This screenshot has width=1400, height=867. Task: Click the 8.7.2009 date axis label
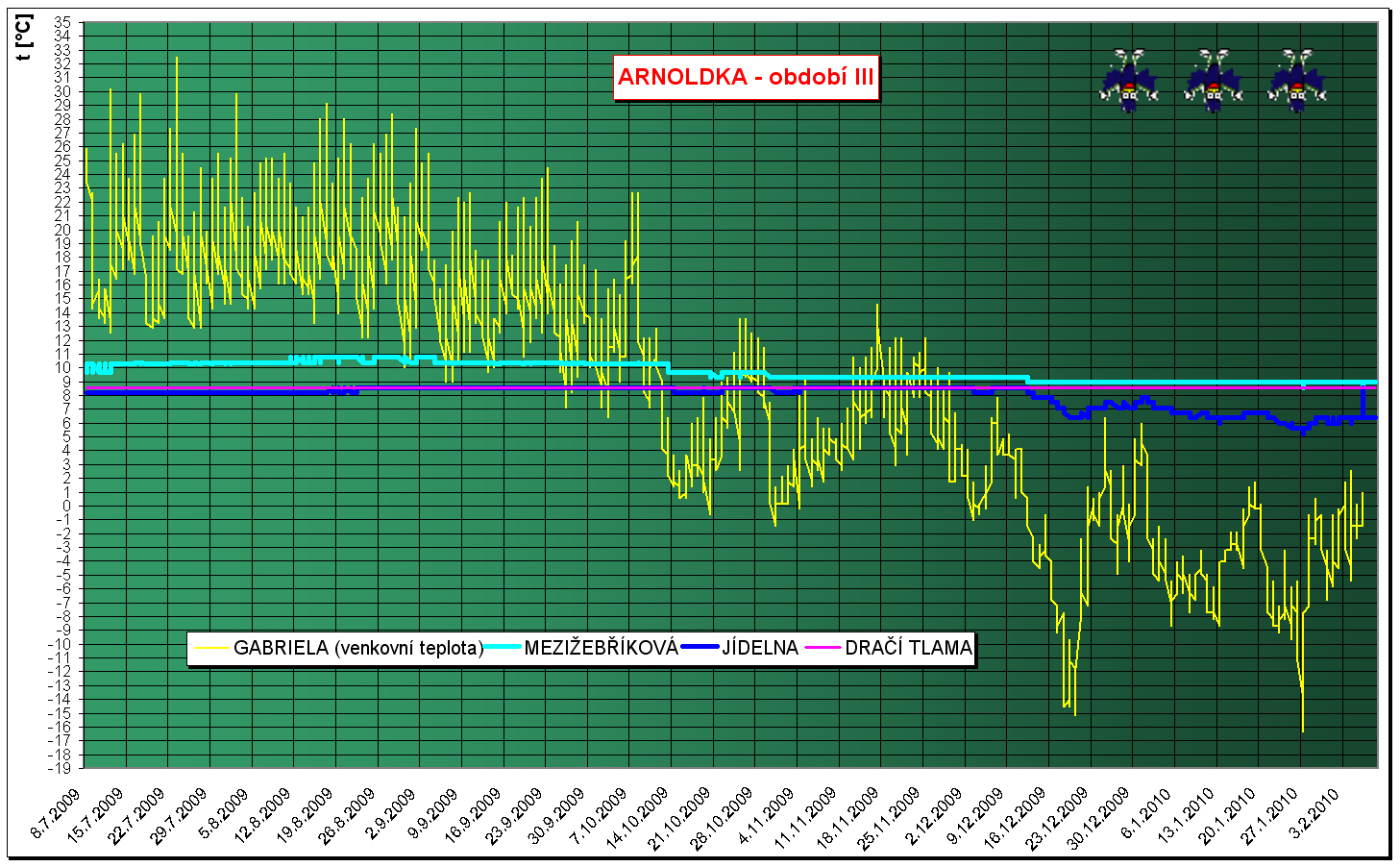(58, 813)
